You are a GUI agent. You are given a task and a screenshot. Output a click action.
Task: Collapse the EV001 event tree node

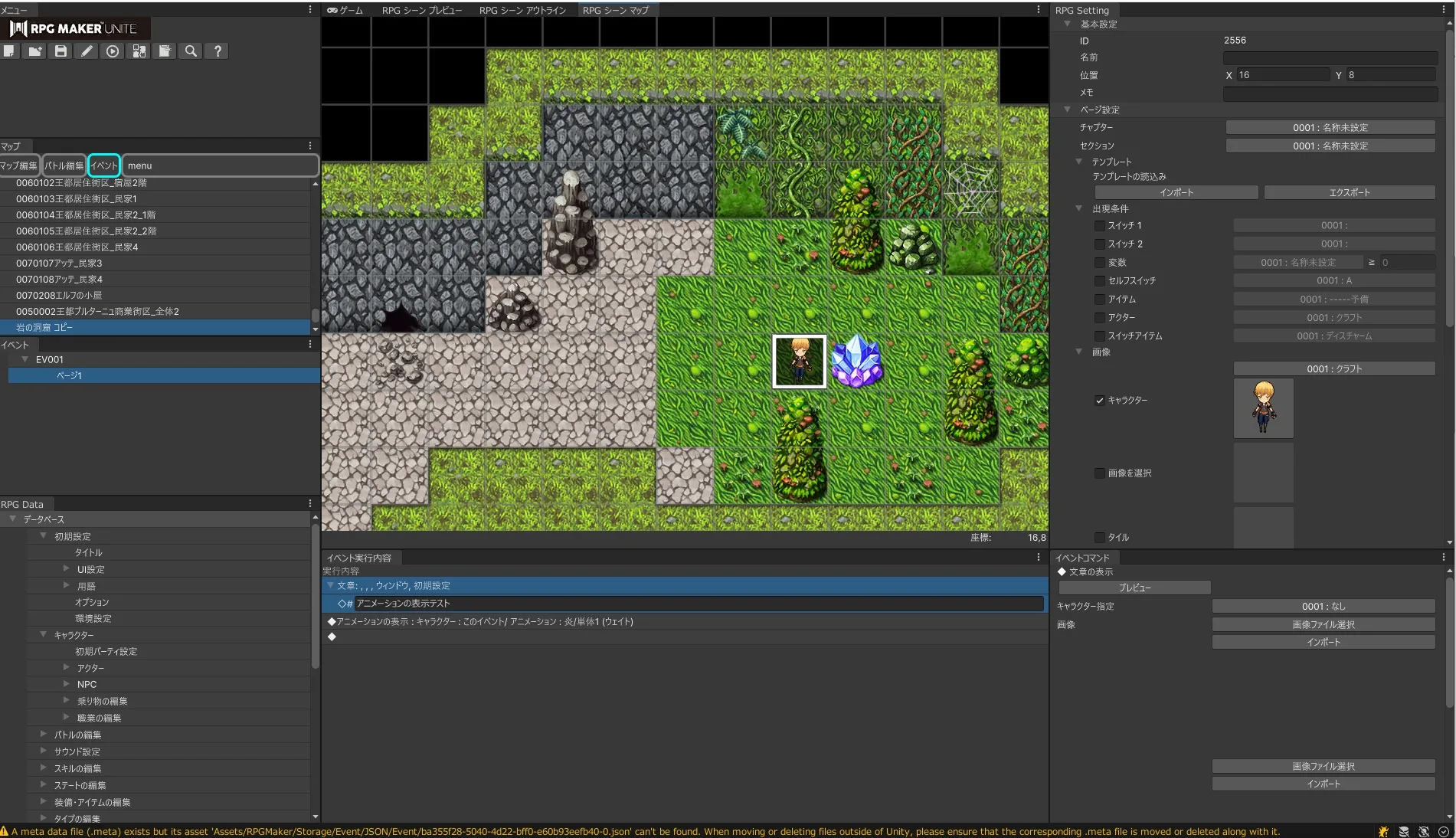[25, 359]
